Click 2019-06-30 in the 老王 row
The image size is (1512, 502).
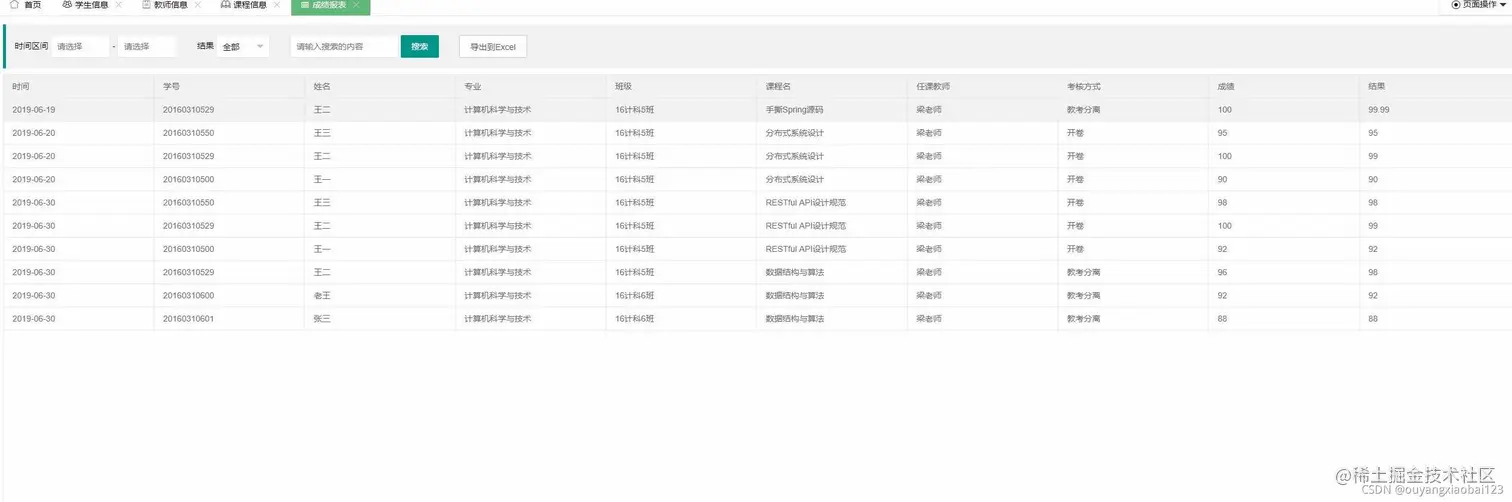(x=34, y=296)
